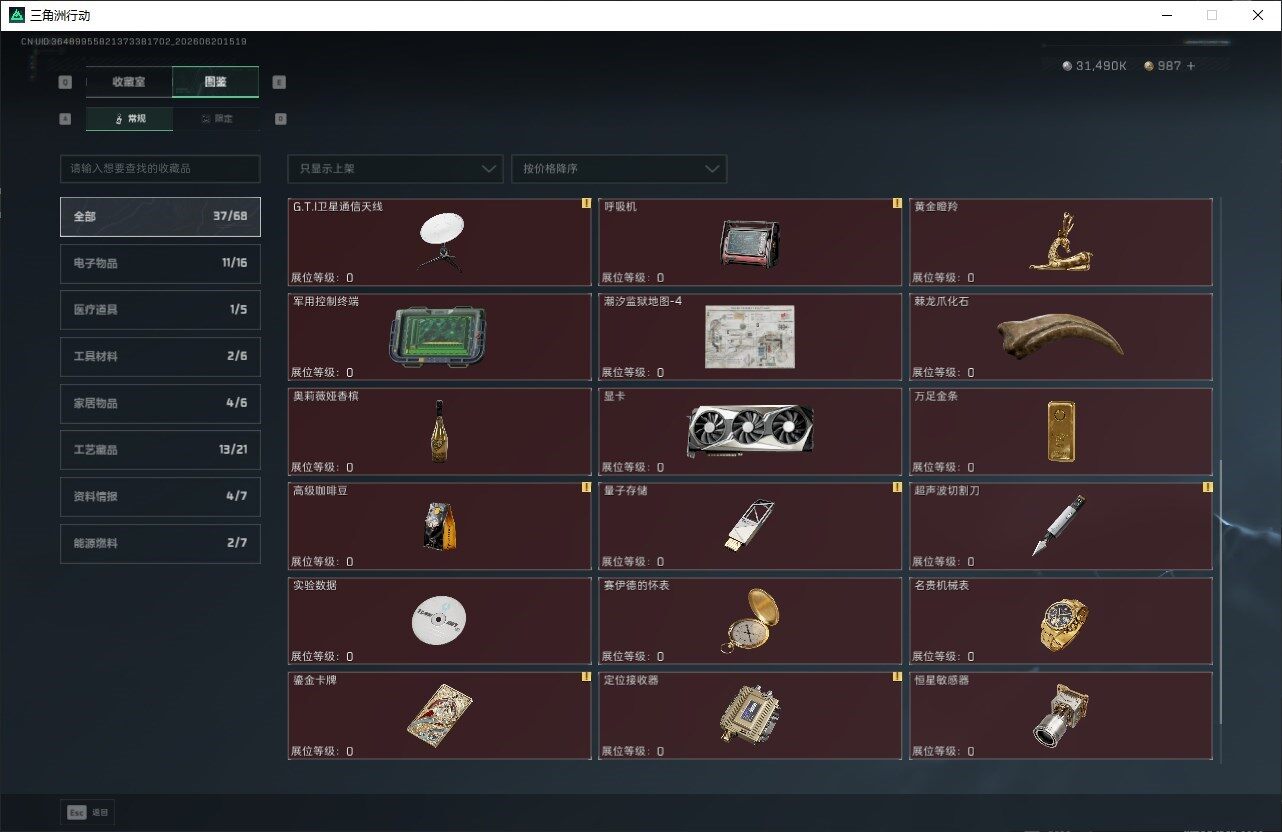Click the 31,490K currency amount
The width and height of the screenshot is (1282, 832).
1101,66
